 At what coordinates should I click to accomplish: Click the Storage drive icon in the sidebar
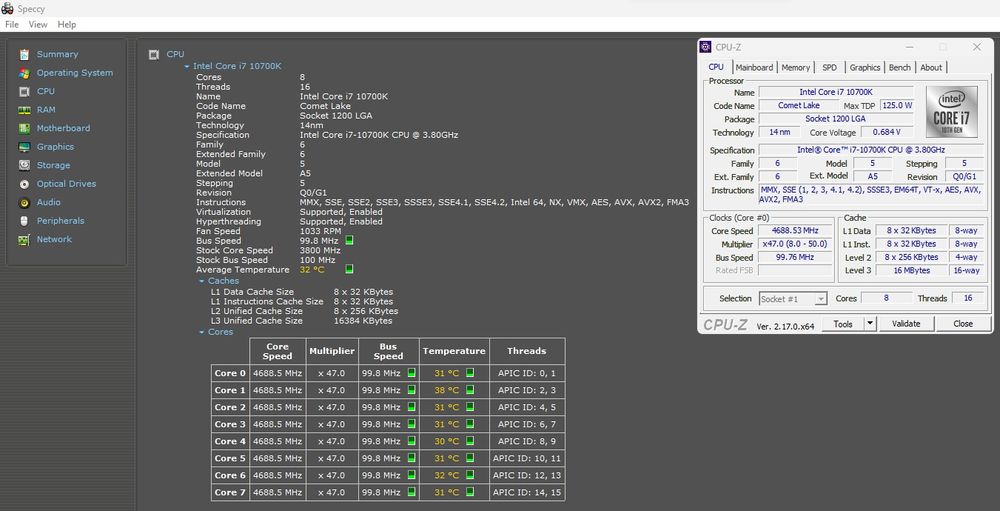(x=24, y=166)
